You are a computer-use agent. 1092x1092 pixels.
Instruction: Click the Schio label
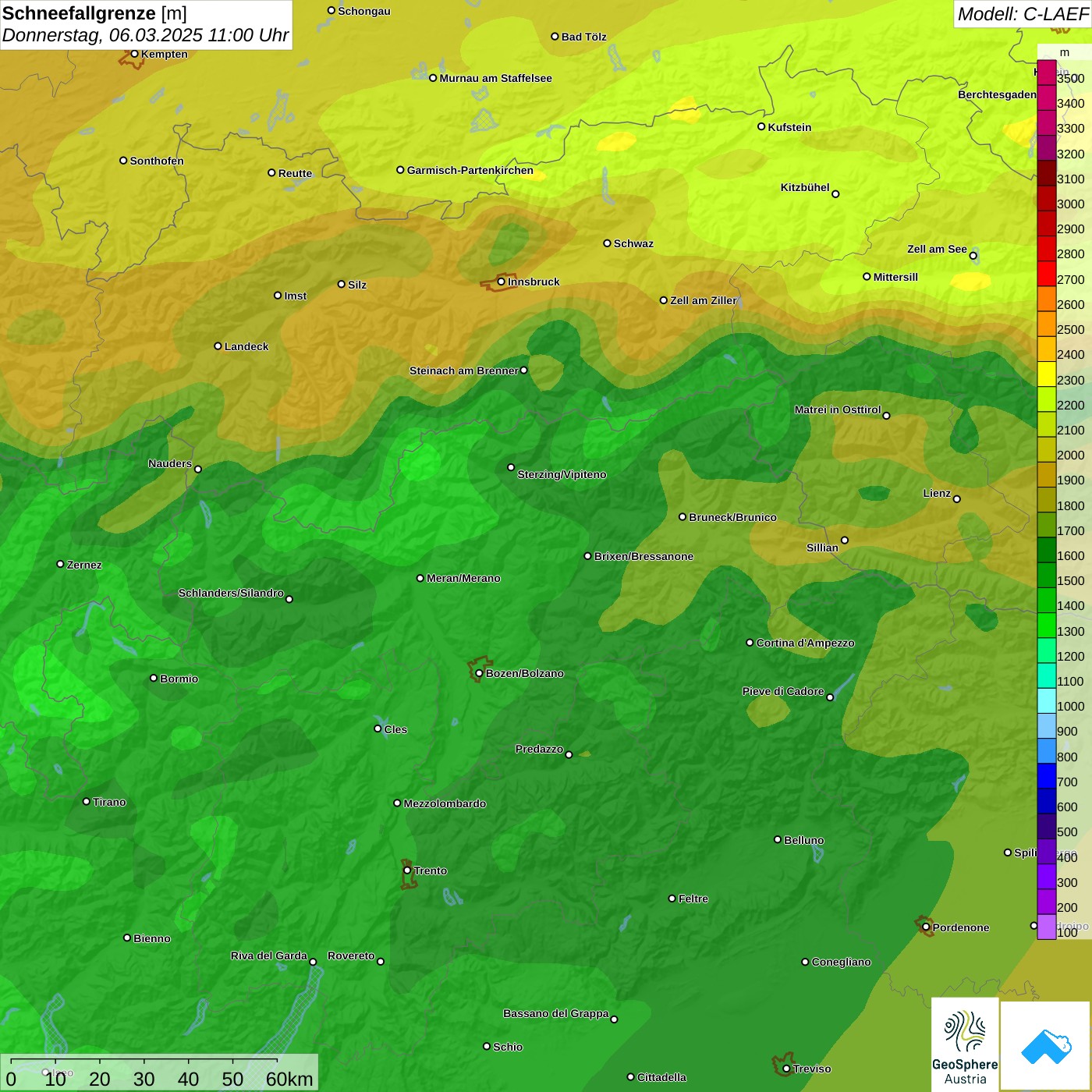click(508, 1047)
